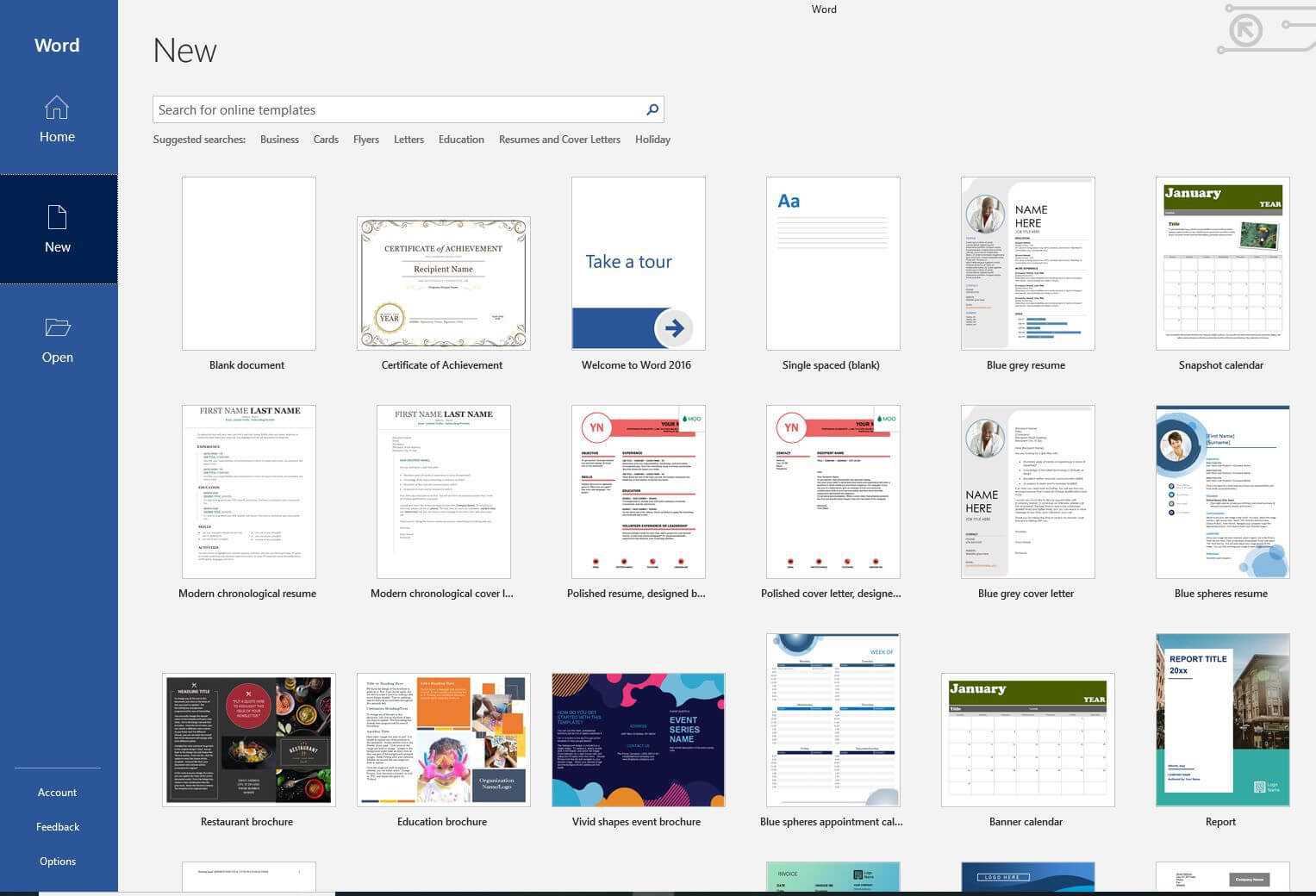Search suggested Holiday templates
This screenshot has width=1316, height=896.
pos(652,140)
